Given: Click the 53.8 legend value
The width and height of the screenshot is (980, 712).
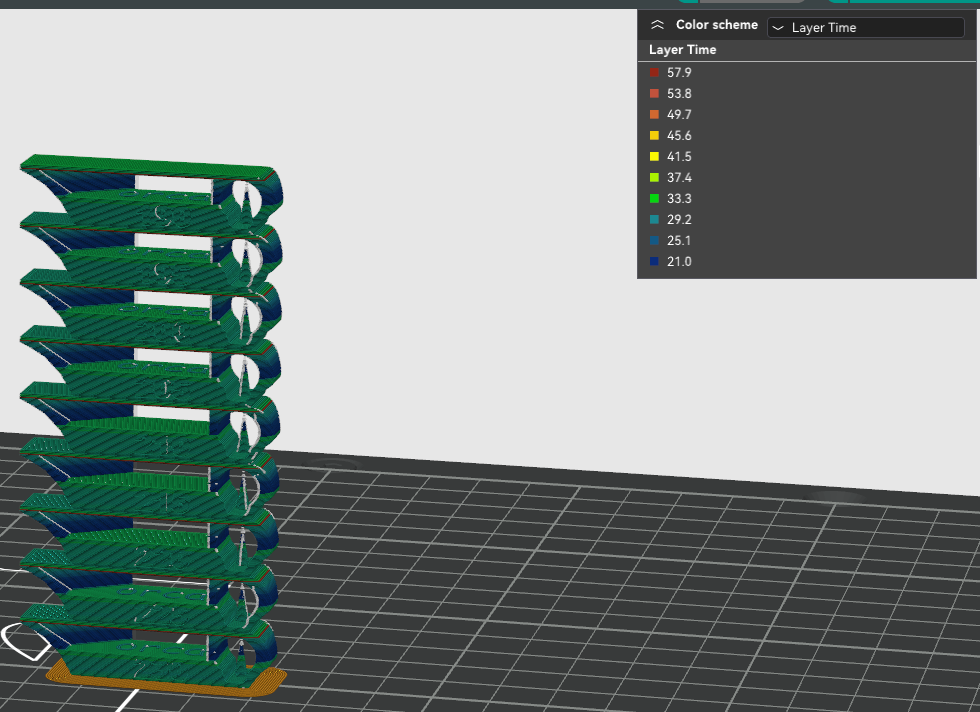Looking at the screenshot, I should click(x=679, y=94).
